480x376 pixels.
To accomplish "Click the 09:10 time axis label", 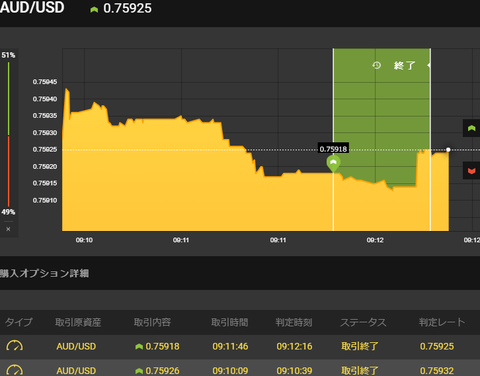I will pyautogui.click(x=84, y=240).
